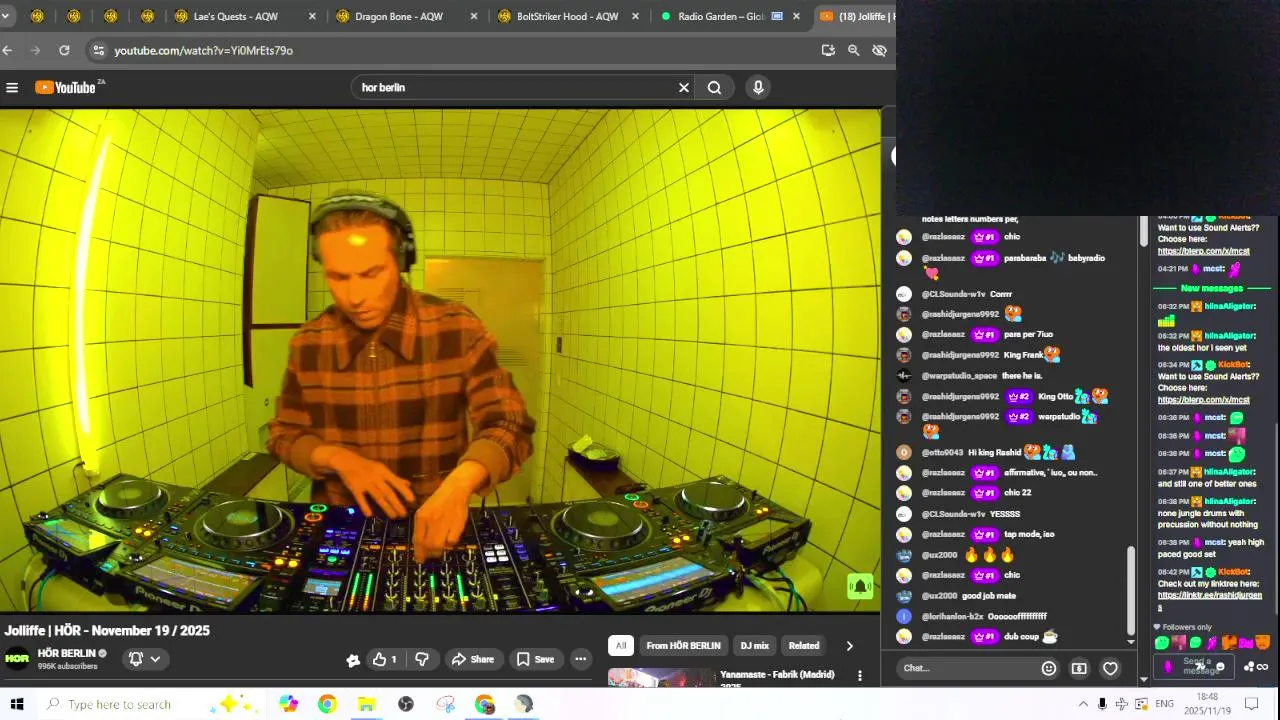Close the Lae's Quests - AQW tab

312,16
